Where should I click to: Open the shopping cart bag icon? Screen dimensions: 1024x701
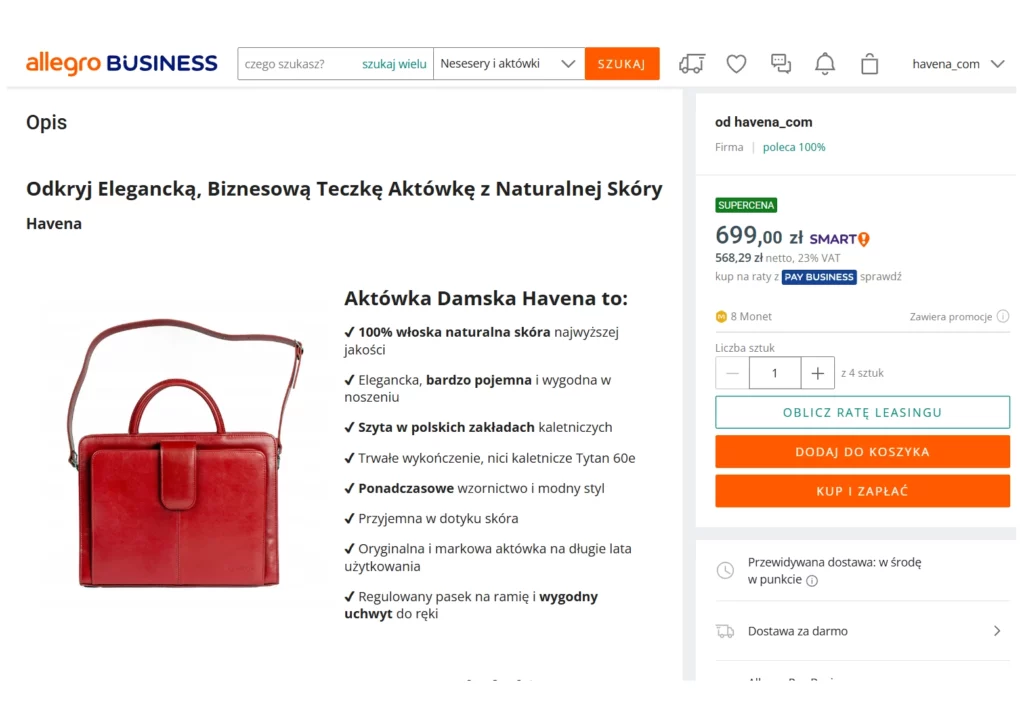[870, 64]
